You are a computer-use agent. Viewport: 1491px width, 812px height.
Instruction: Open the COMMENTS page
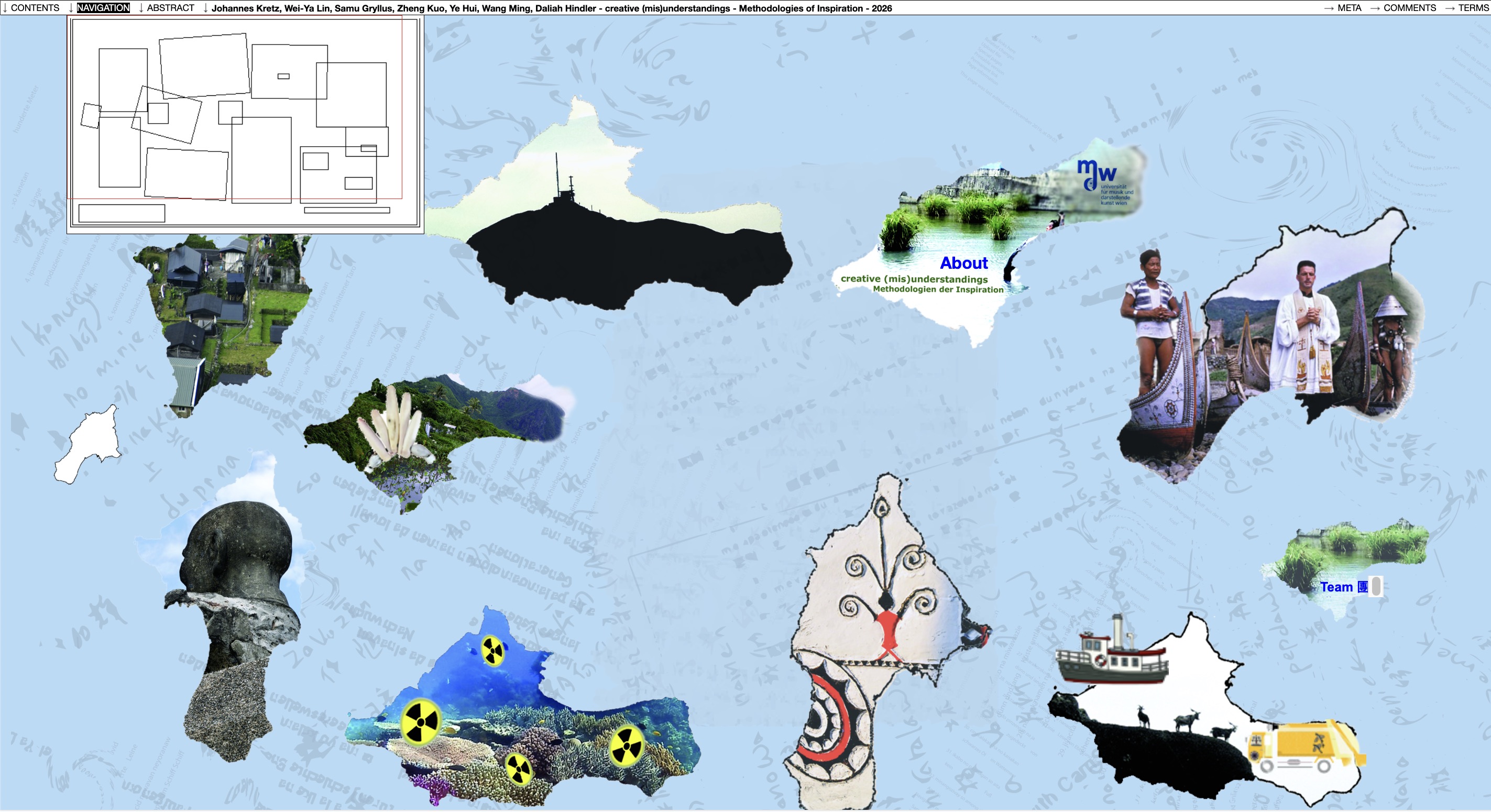tap(1409, 7)
